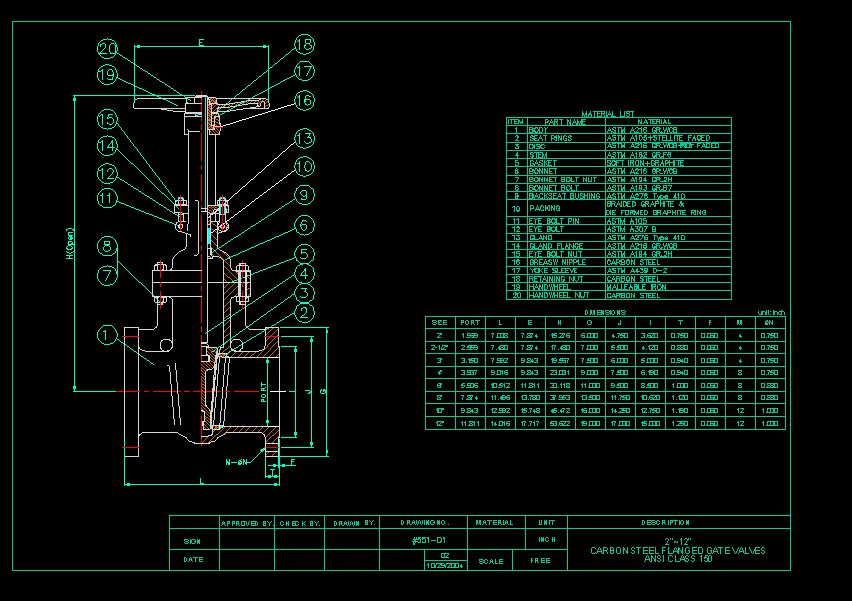Click the 'unit: inch' note above dimensions table
Viewport: 852px width, 601px height.
pos(771,312)
